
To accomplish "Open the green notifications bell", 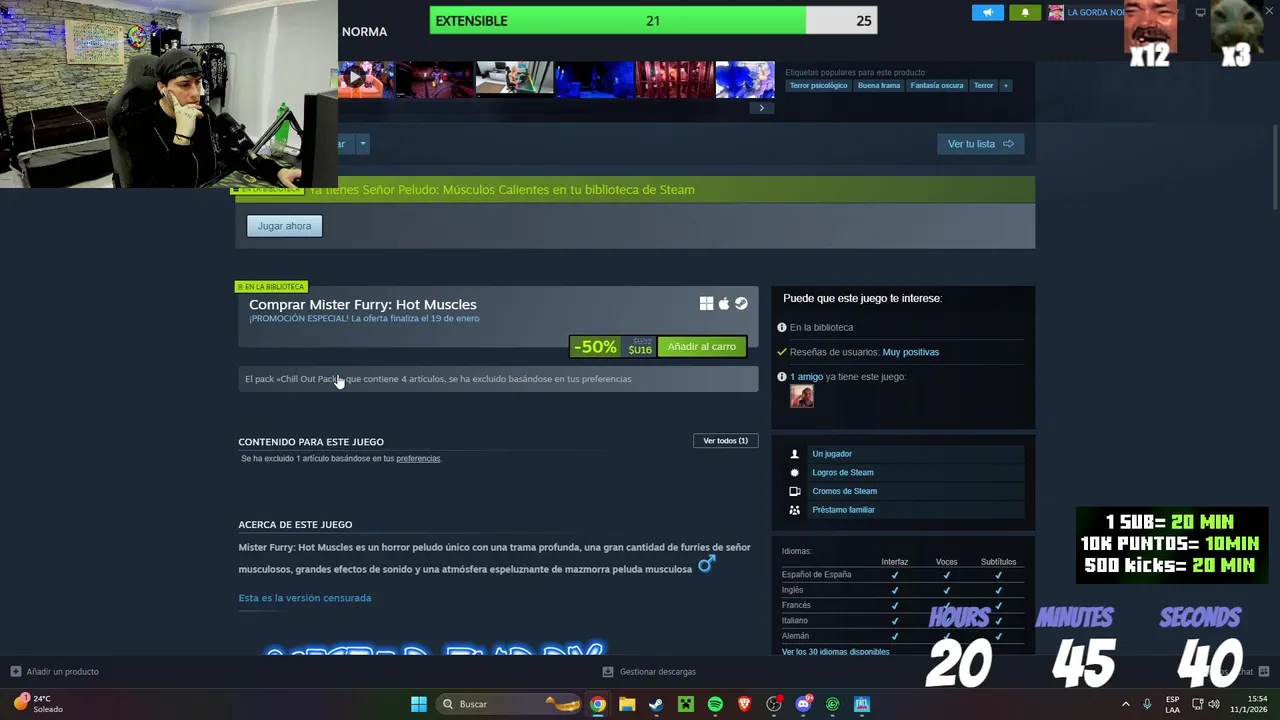I will (1024, 12).
